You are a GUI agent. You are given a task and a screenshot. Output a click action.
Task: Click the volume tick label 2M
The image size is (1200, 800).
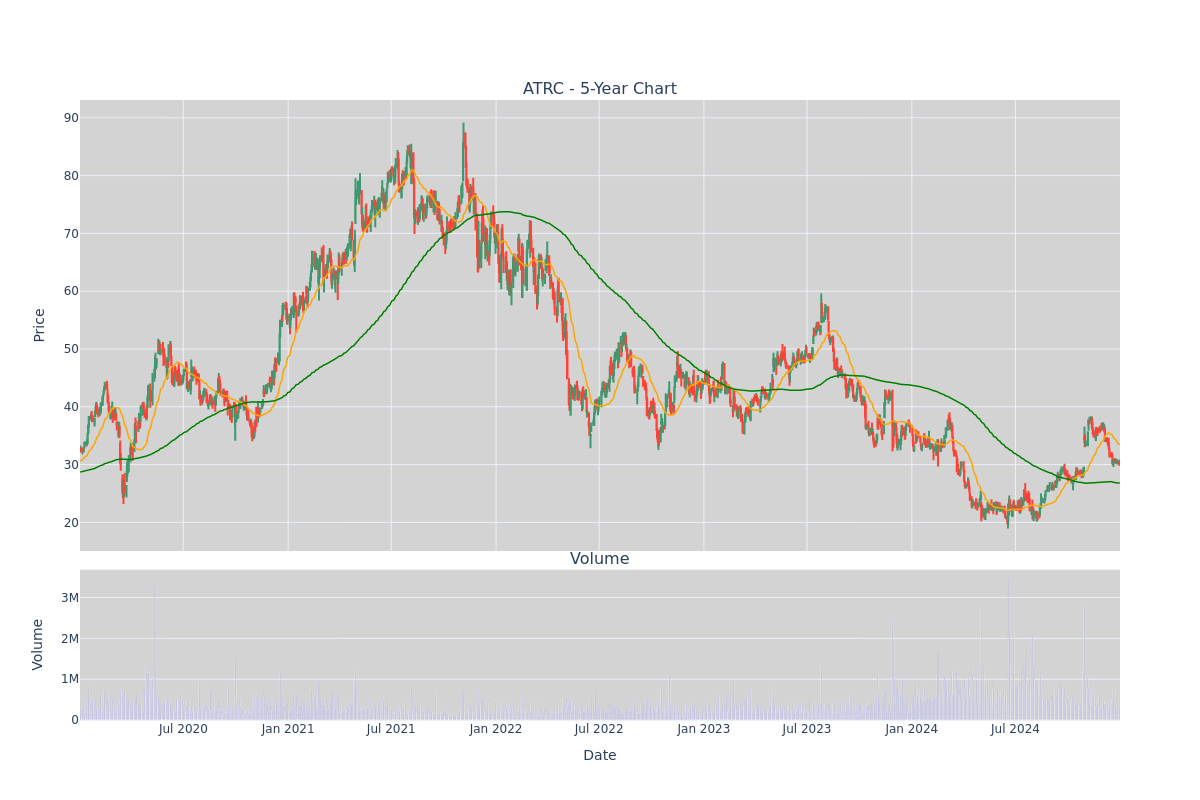point(70,638)
